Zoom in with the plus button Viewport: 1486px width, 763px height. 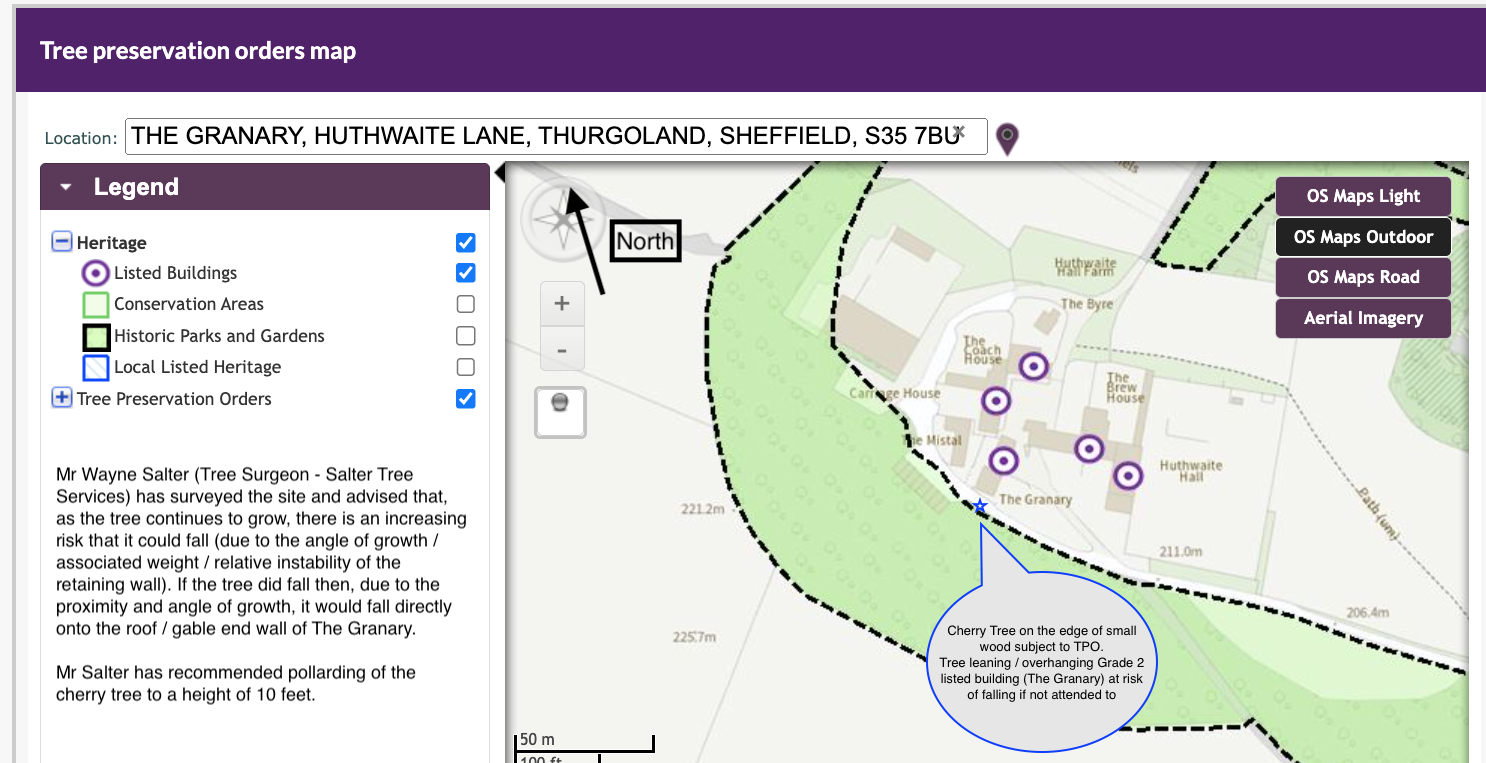pyautogui.click(x=562, y=303)
